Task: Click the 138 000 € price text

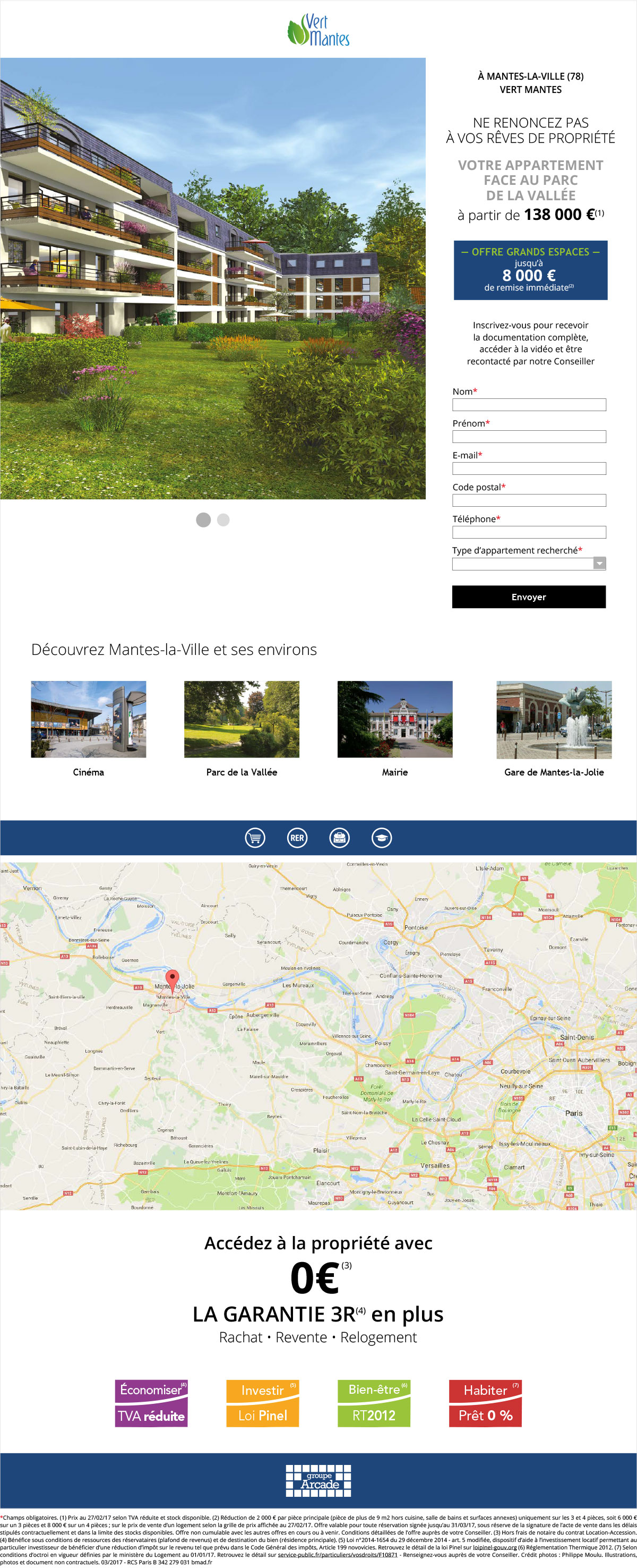Action: pyautogui.click(x=559, y=214)
